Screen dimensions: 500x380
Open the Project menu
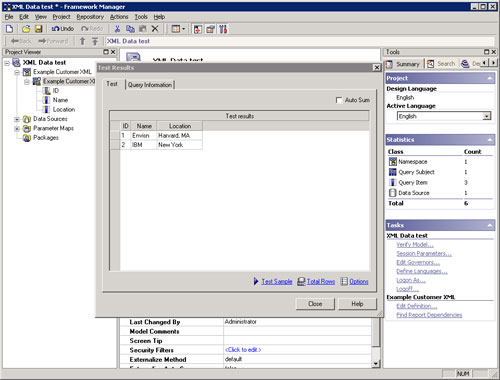tap(61, 17)
